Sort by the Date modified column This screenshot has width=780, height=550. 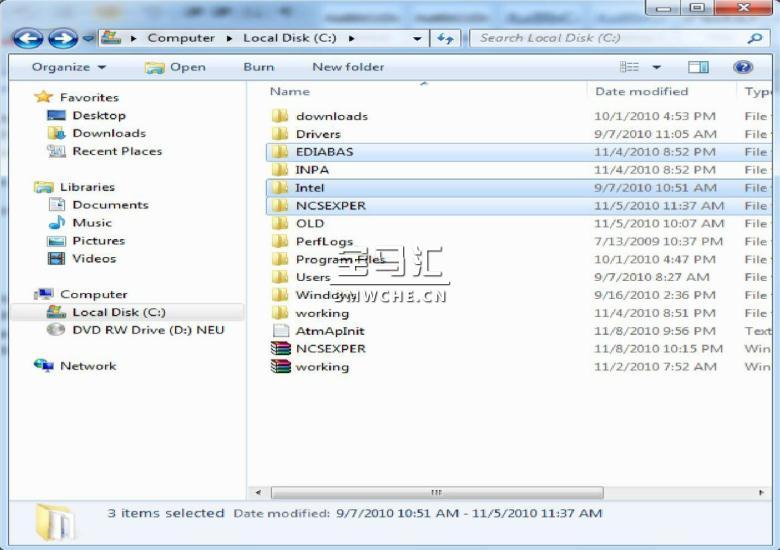coord(641,91)
